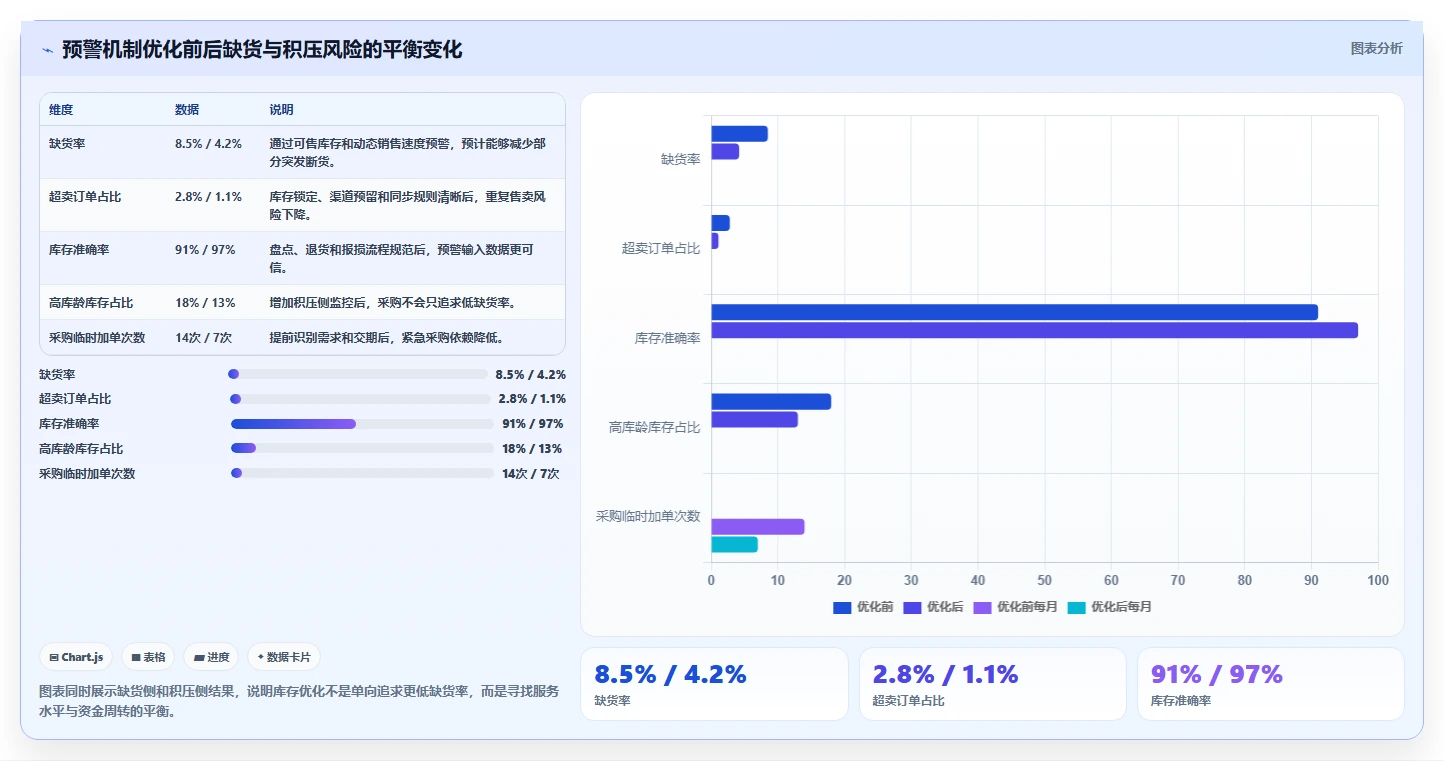Click the 库存准确率 stat card
Viewport: 1444px width, 761px height.
point(1271,684)
